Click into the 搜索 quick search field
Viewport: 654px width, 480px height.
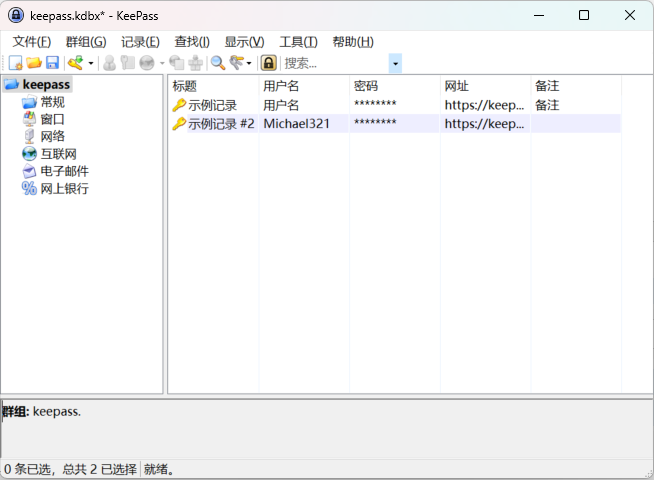click(x=336, y=63)
